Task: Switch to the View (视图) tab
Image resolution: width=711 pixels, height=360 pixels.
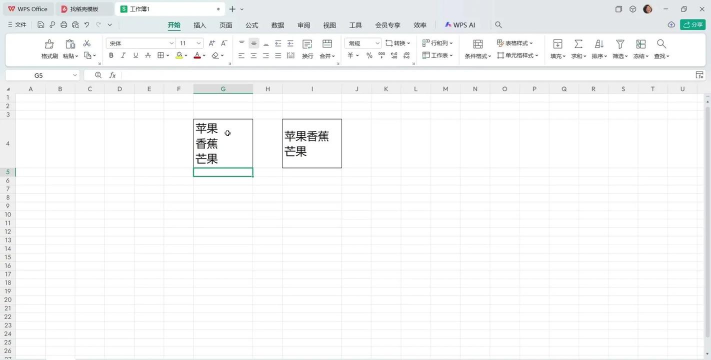Action: coord(330,25)
